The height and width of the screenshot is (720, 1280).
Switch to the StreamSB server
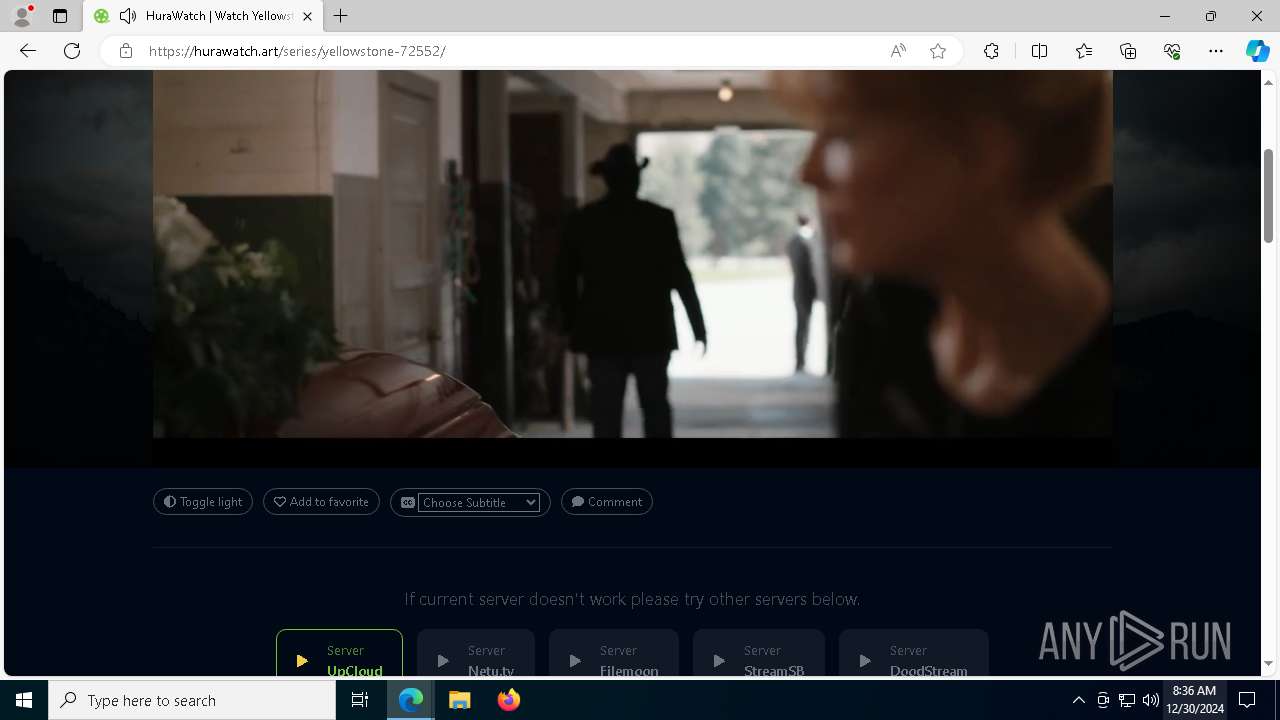pyautogui.click(x=759, y=653)
